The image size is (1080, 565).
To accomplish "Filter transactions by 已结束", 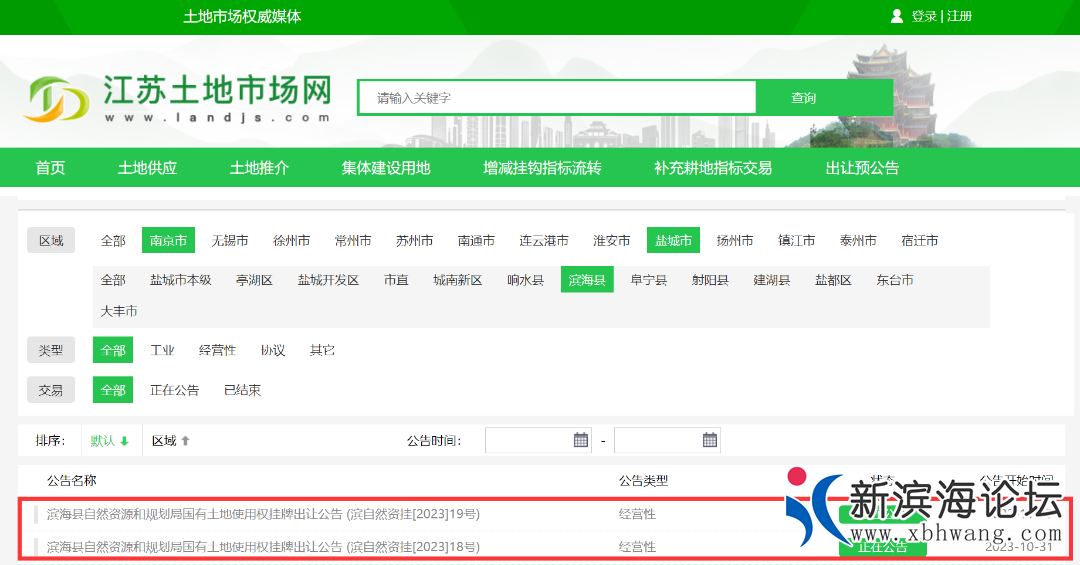I will coord(242,390).
